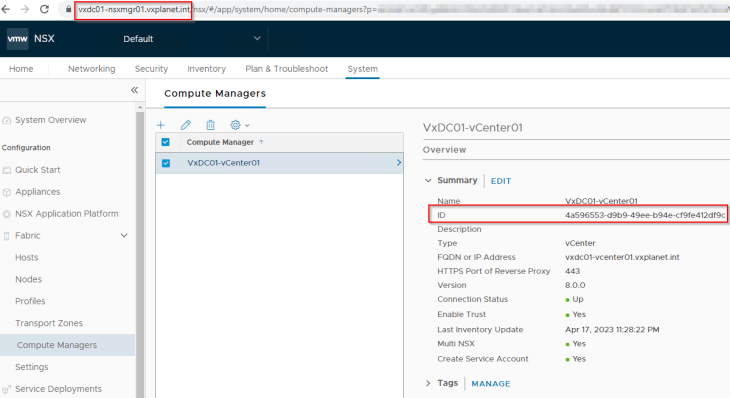Viewport: 730px width, 398px height.
Task: Open Quick Start in the sidebar
Action: [38, 170]
